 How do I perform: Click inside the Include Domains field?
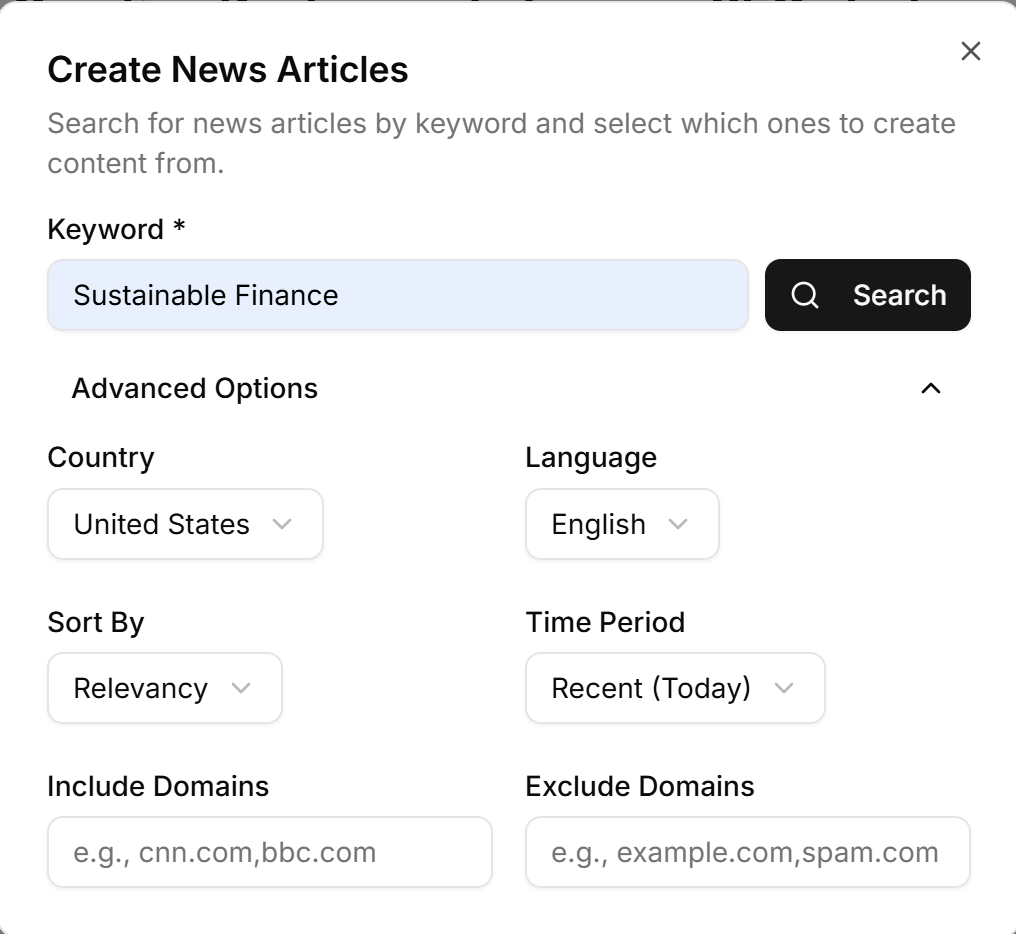click(x=269, y=852)
